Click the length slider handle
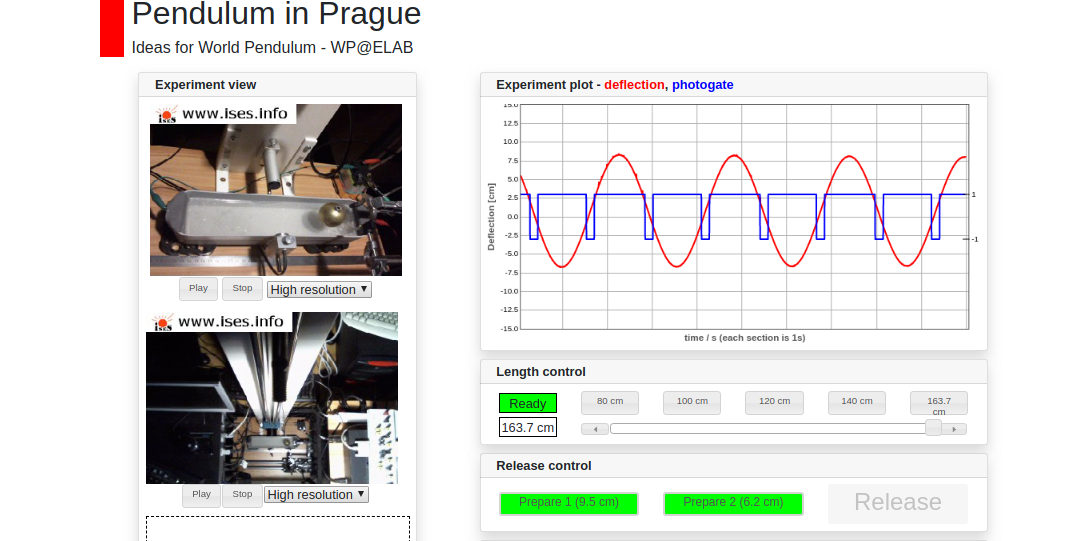 (933, 428)
